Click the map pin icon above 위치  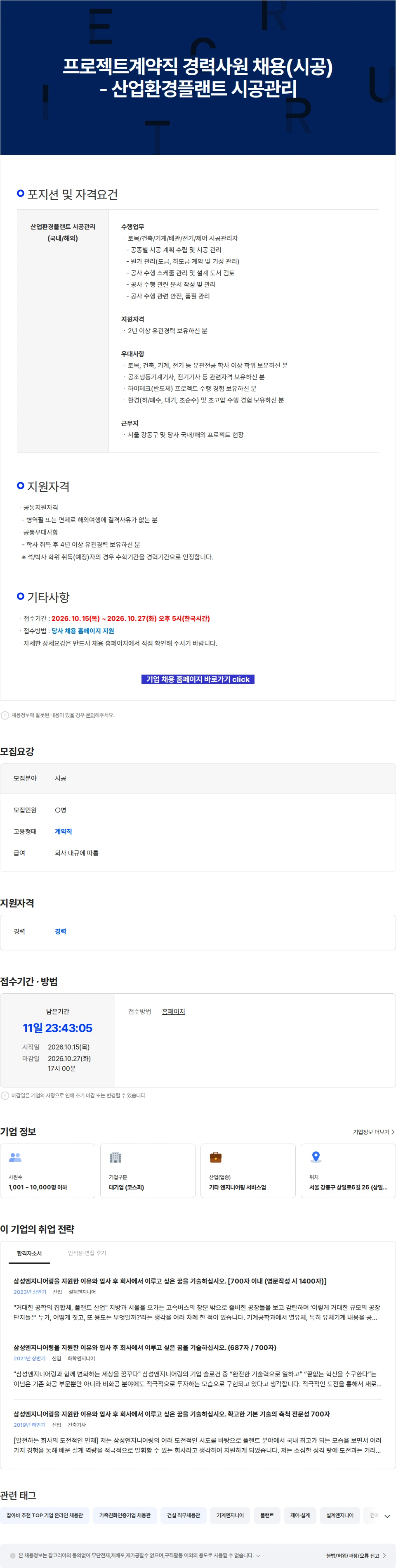click(x=316, y=1157)
